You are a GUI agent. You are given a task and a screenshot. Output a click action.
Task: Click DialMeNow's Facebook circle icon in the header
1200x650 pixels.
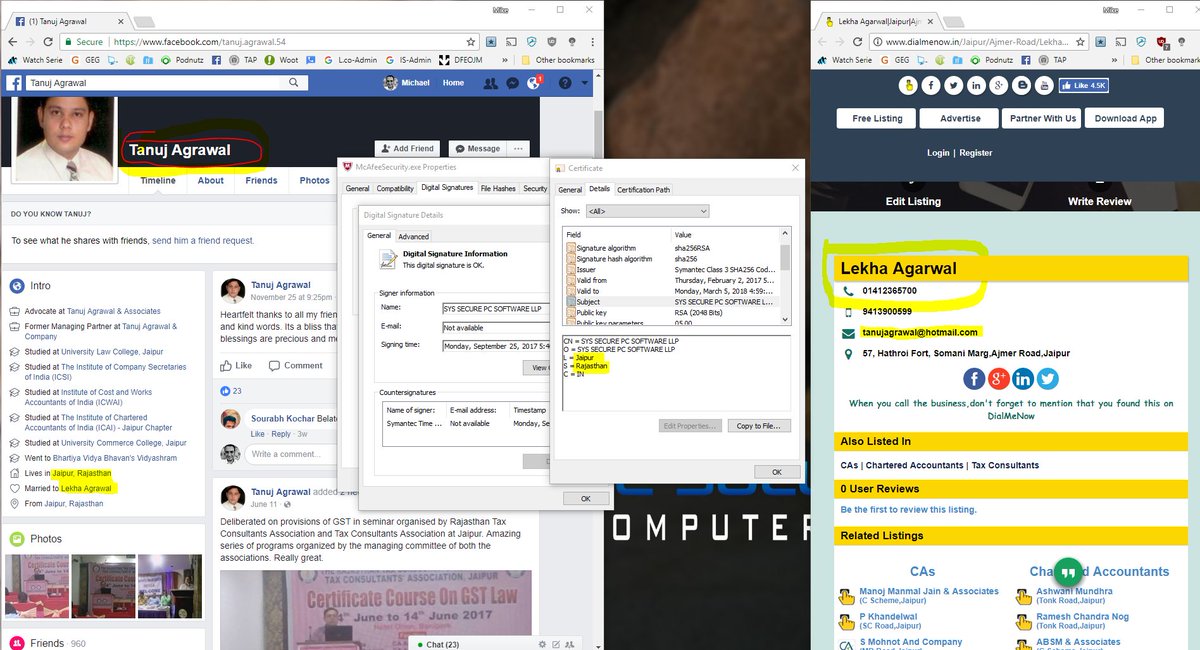coord(931,86)
